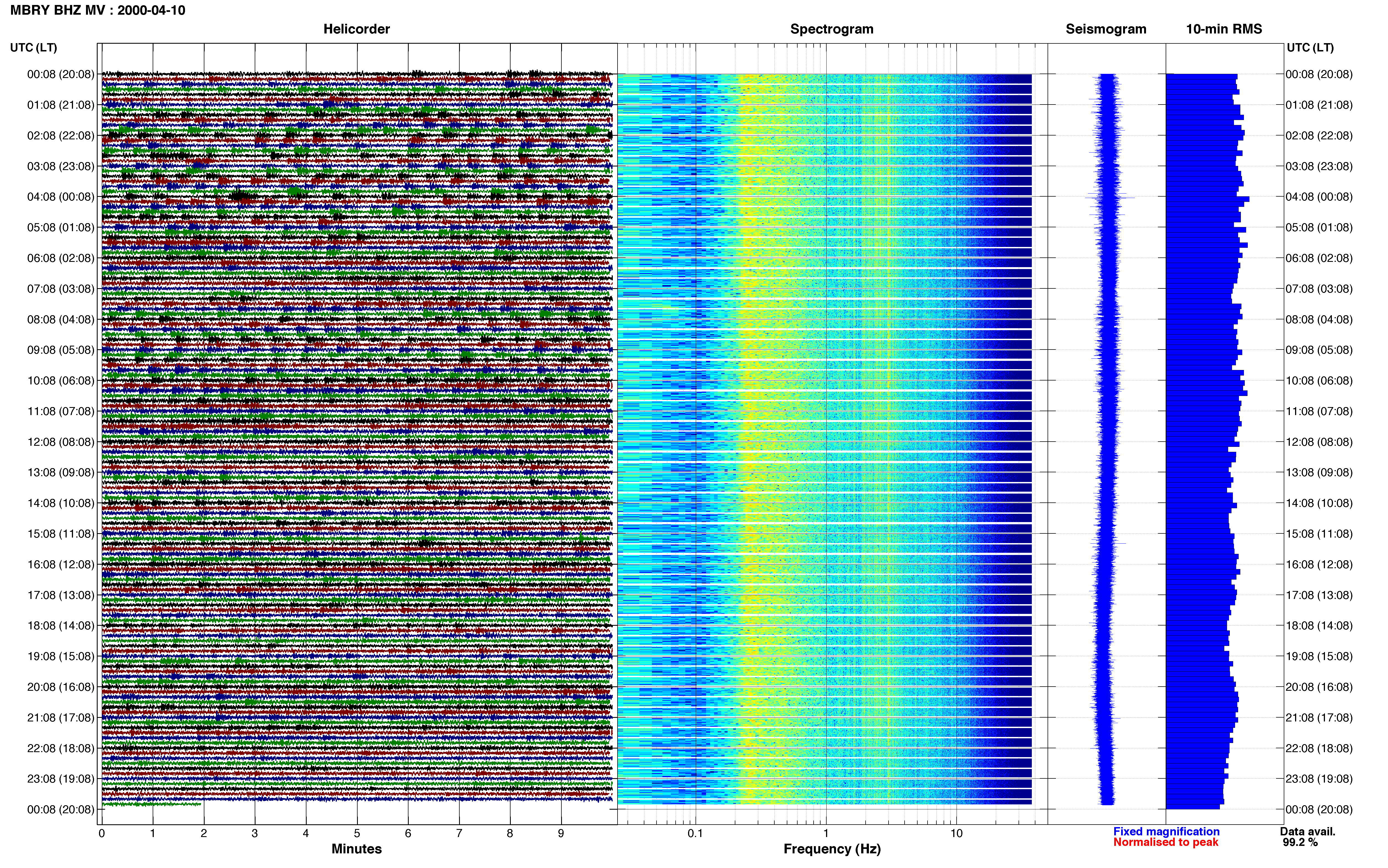The height and width of the screenshot is (868, 1388).
Task: Click left time label '16:08 (12:08)'
Action: [61, 564]
